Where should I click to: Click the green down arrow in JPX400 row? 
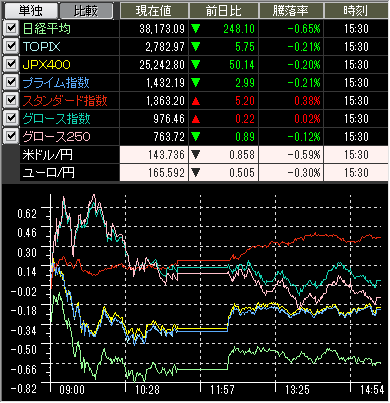pyautogui.click(x=196, y=65)
